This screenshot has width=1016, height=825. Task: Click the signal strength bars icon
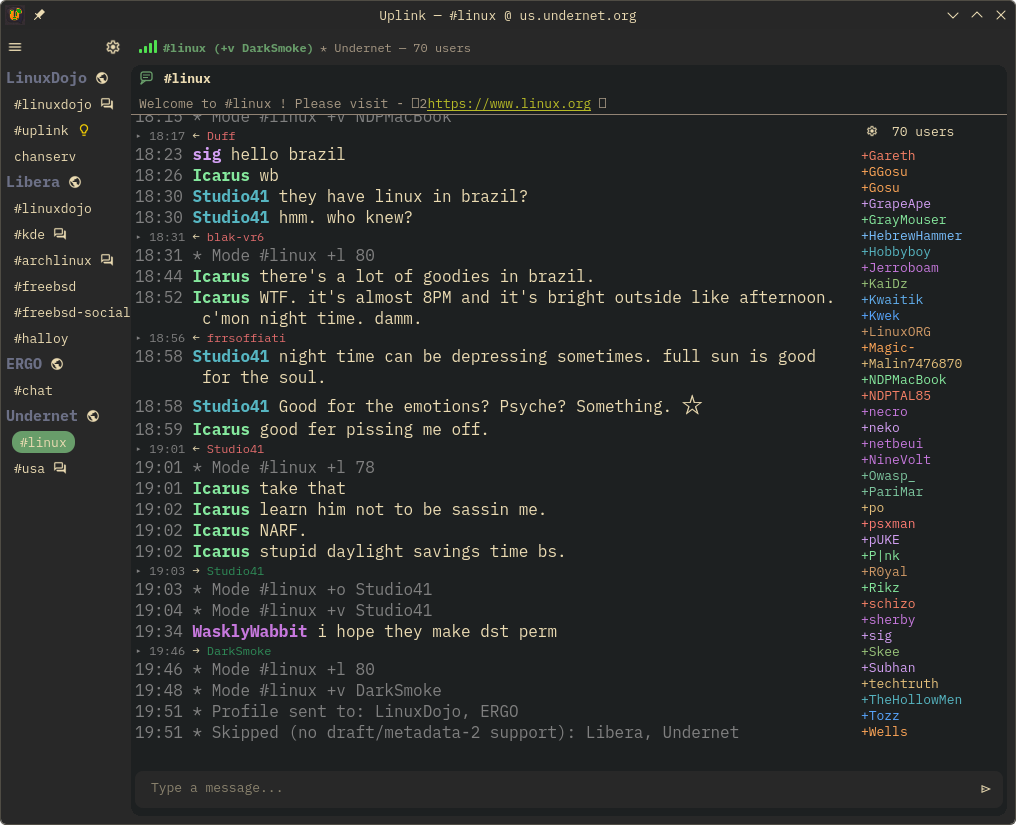[x=148, y=47]
